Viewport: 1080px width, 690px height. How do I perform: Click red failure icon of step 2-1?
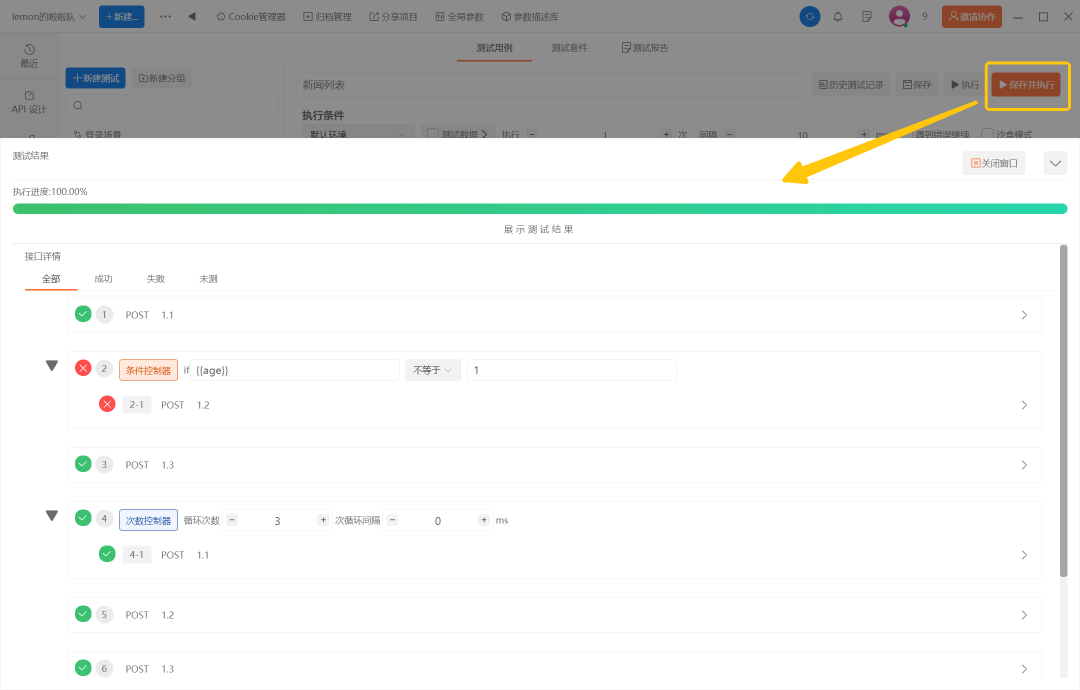click(107, 404)
